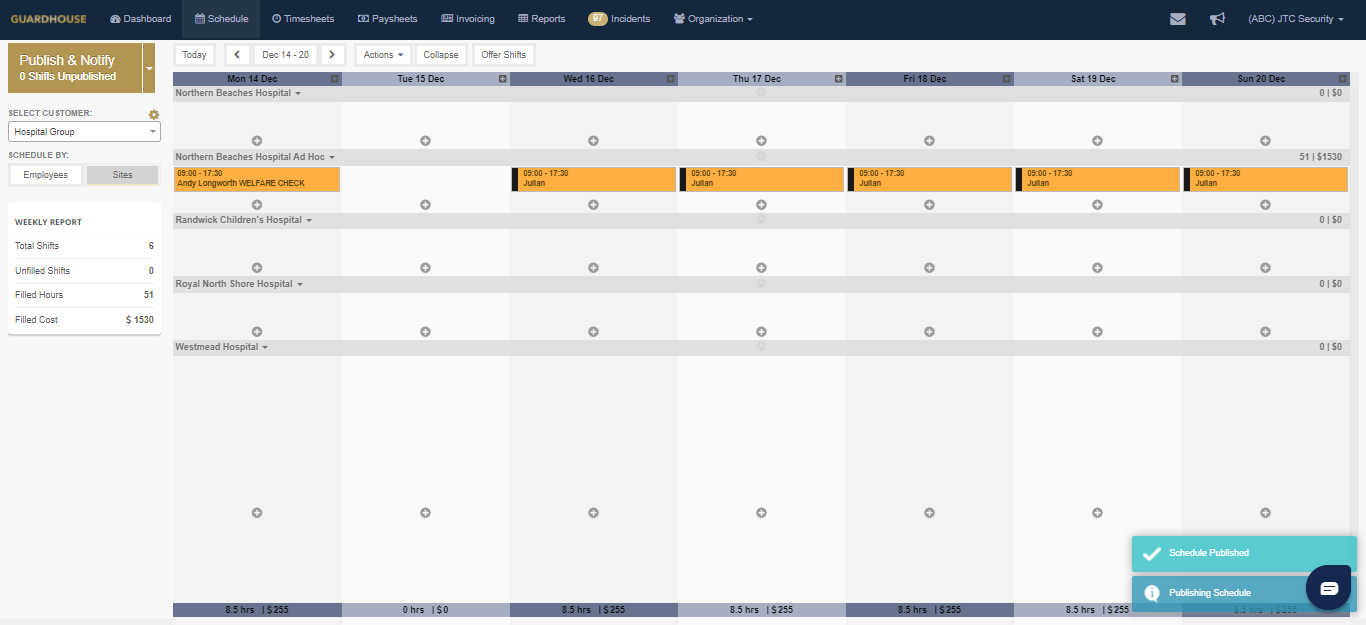
Task: Open Julian's shift on Thu 17 Dec
Action: pos(762,179)
